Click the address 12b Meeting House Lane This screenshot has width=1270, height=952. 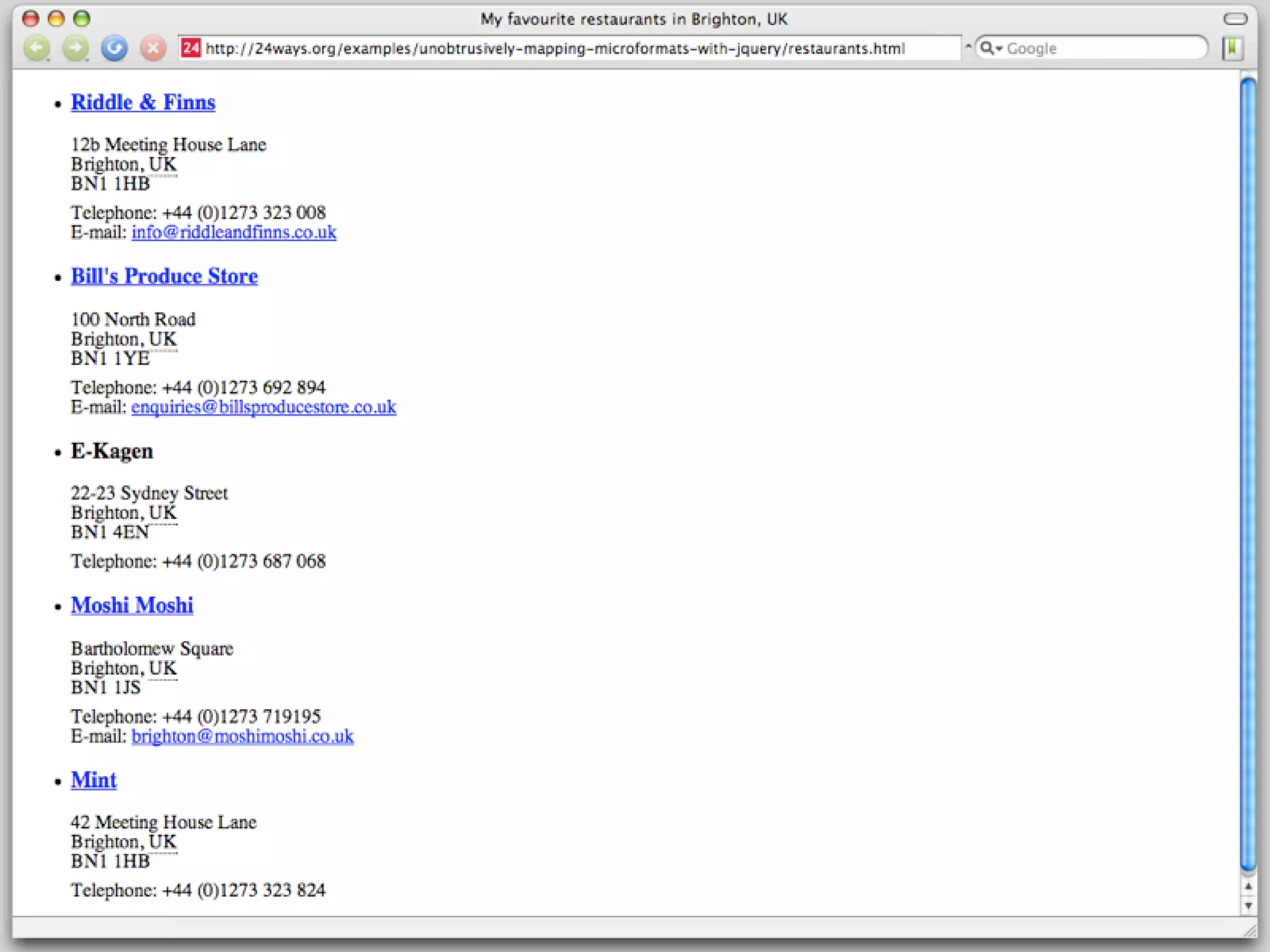pyautogui.click(x=169, y=144)
